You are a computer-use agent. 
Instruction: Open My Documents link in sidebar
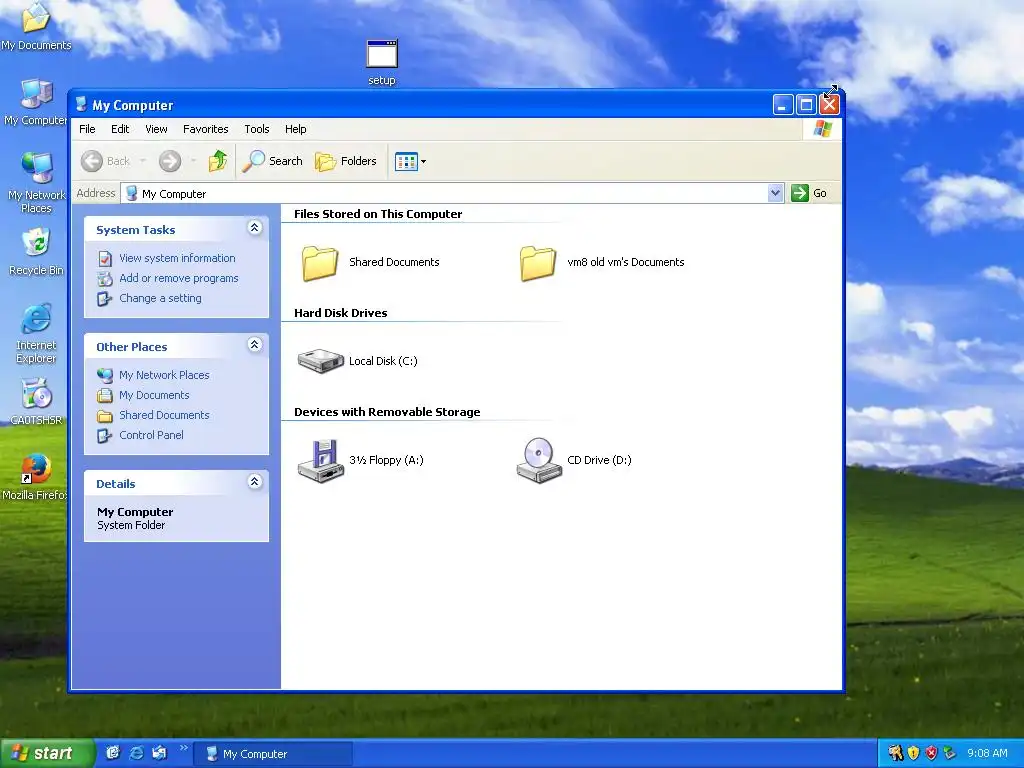click(x=154, y=395)
